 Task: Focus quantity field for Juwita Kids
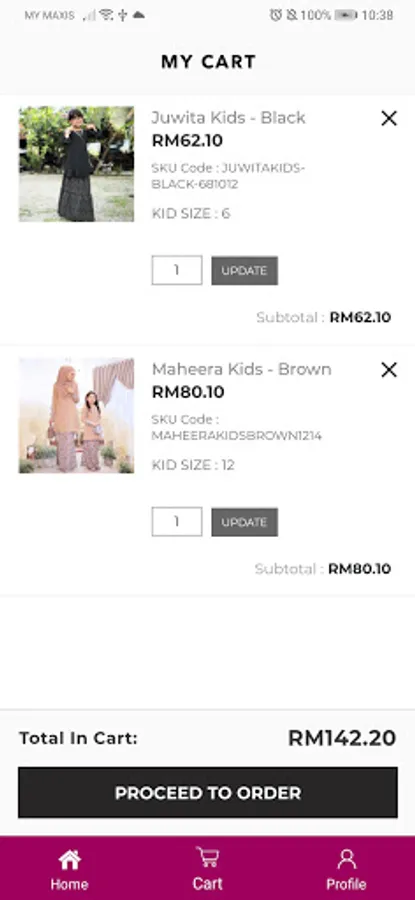tap(177, 270)
